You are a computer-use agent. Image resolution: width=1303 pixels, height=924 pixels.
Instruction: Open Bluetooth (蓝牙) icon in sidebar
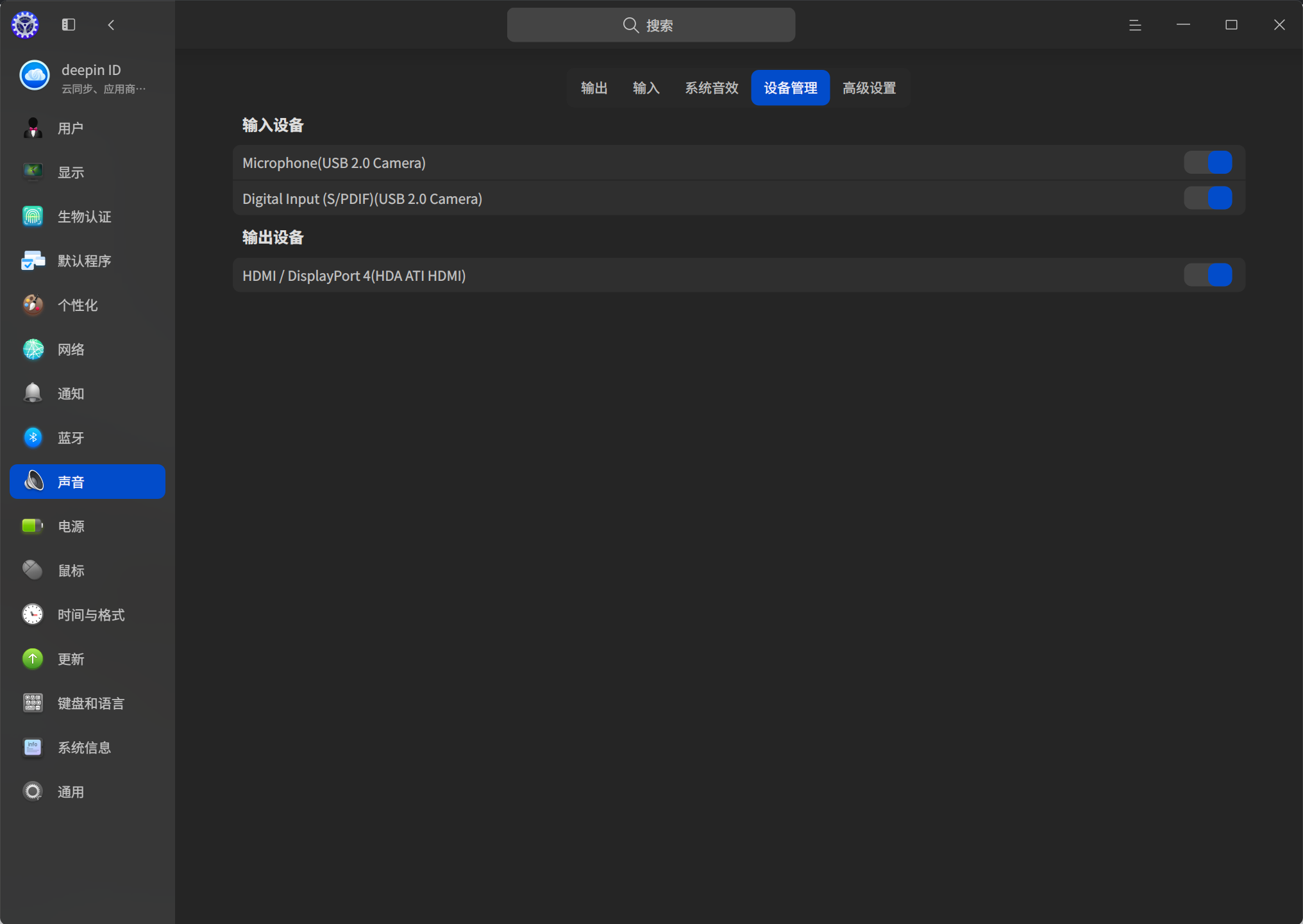coord(33,437)
